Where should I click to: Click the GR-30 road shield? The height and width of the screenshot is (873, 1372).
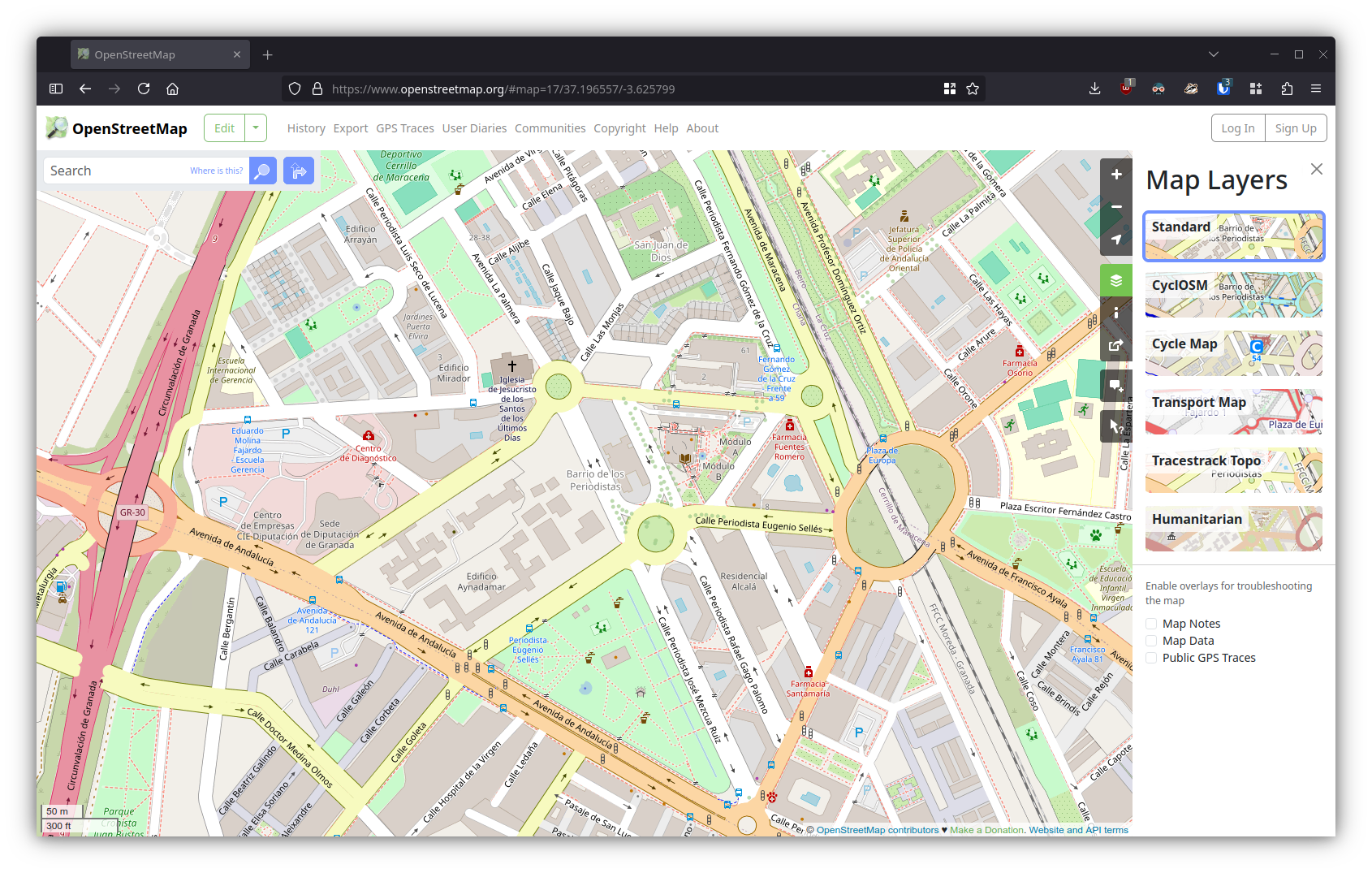pos(132,512)
